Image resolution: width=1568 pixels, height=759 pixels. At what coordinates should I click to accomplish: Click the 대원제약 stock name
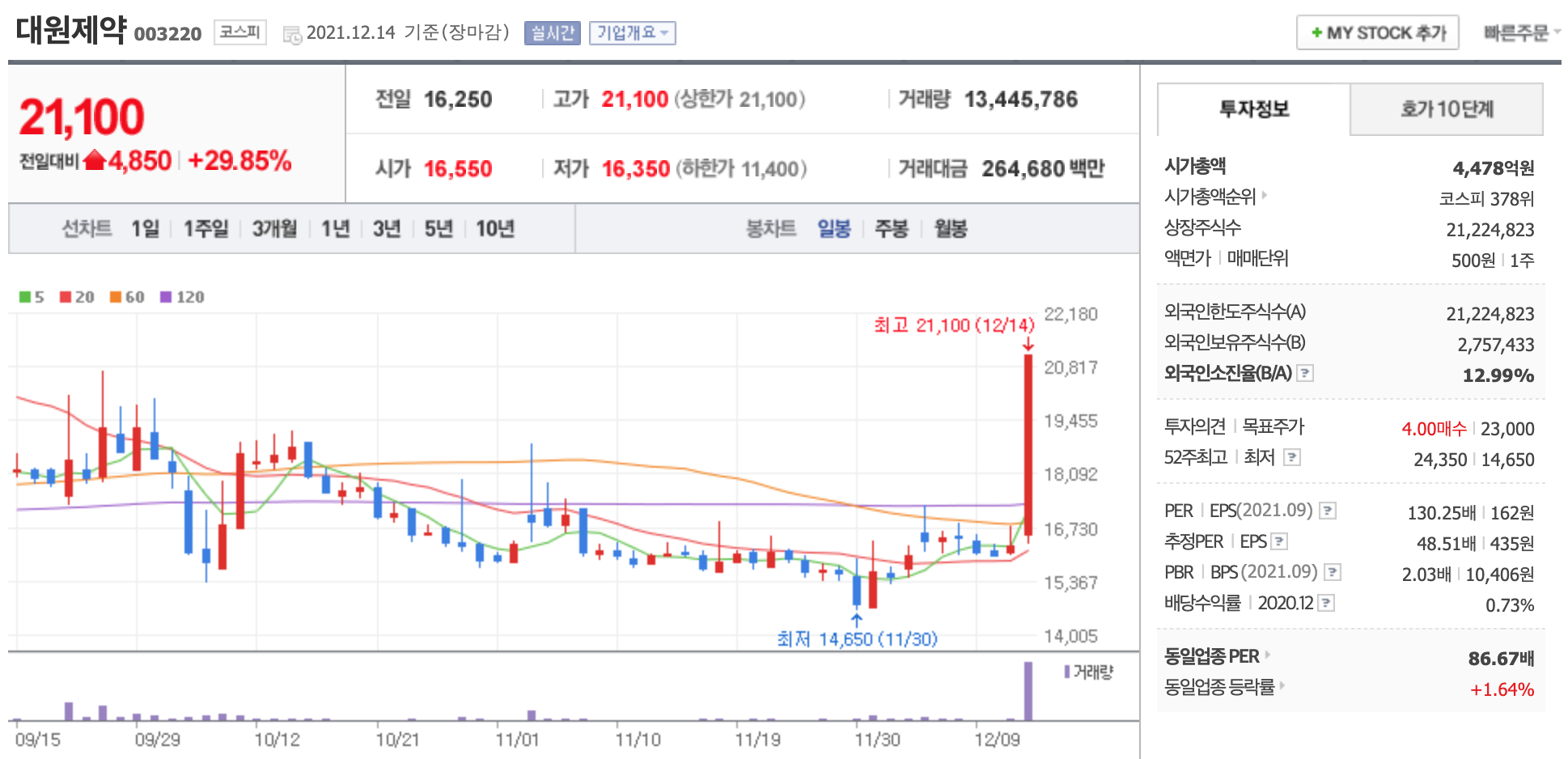[71, 30]
